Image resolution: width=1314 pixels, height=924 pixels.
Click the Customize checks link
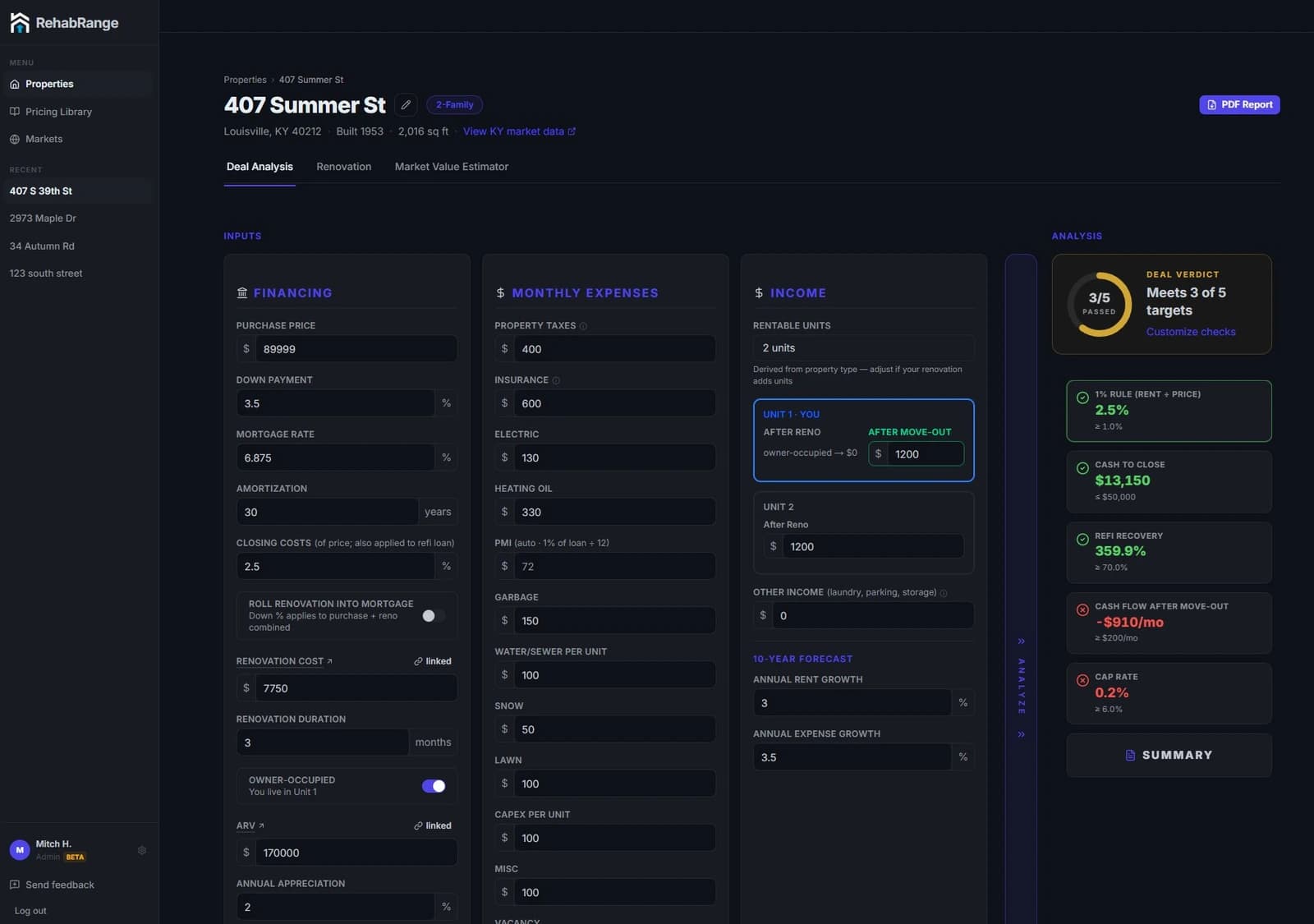coord(1191,332)
